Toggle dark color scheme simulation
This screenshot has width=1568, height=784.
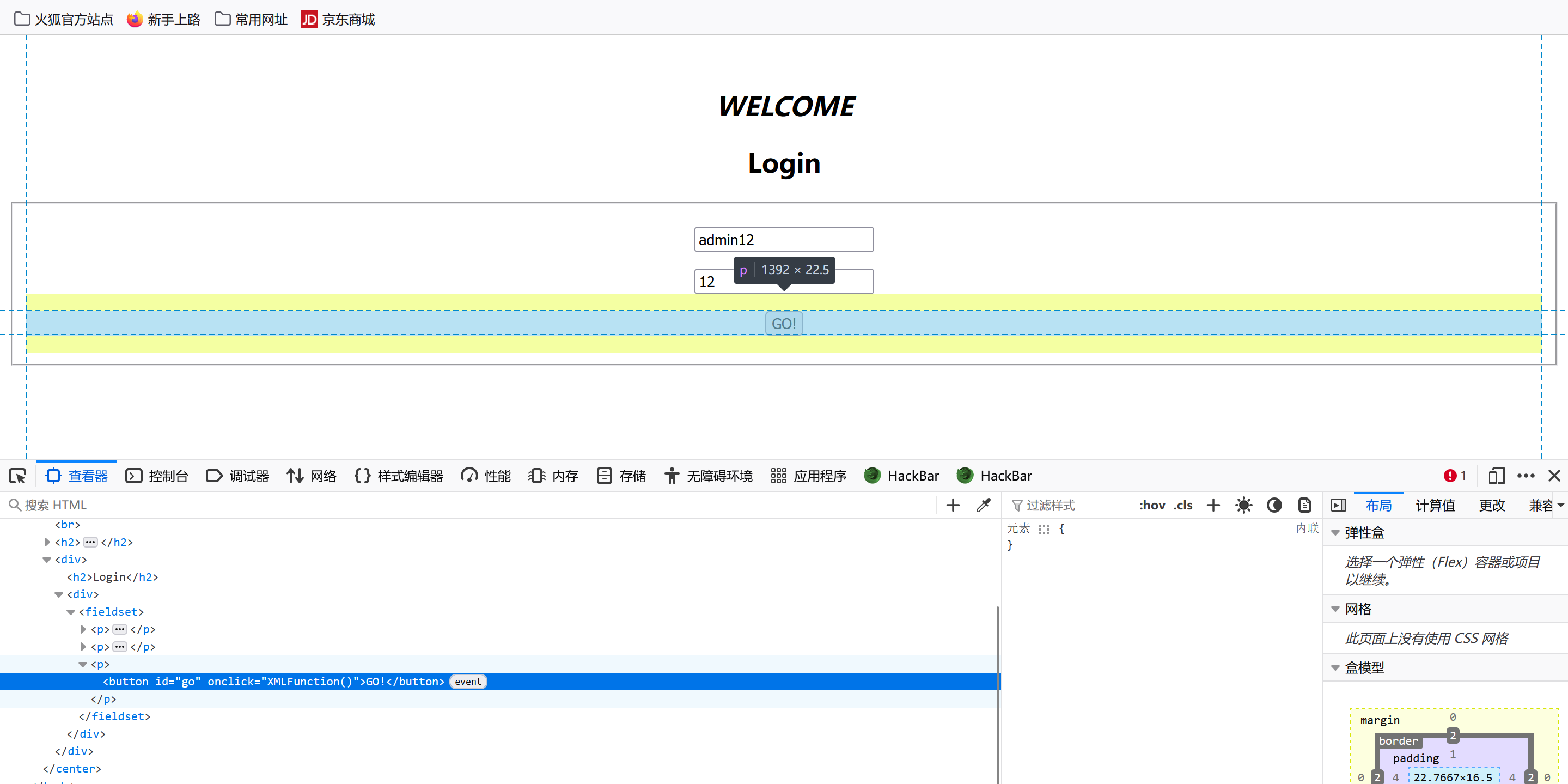[1274, 505]
